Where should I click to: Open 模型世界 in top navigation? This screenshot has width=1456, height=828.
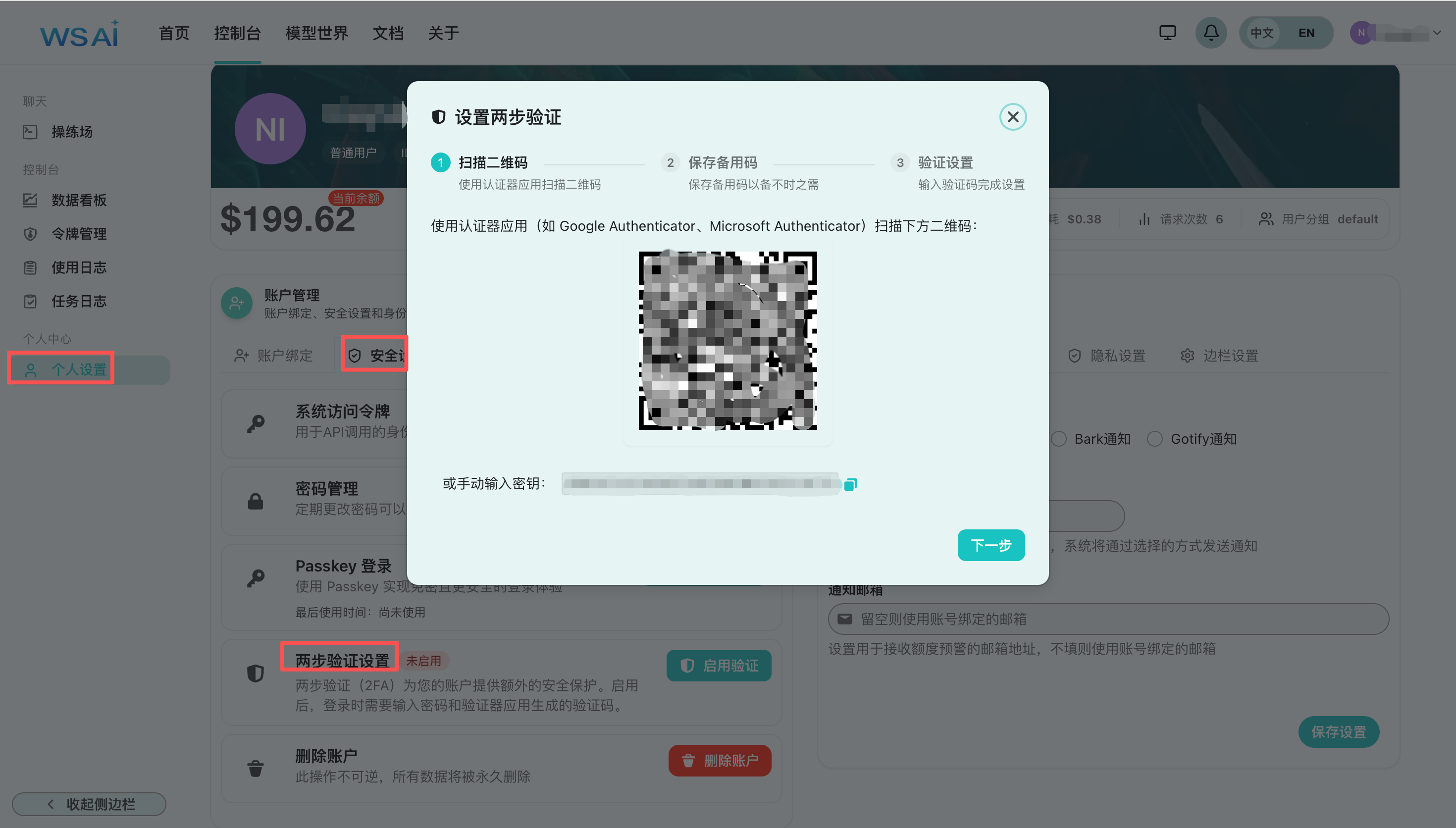click(316, 33)
